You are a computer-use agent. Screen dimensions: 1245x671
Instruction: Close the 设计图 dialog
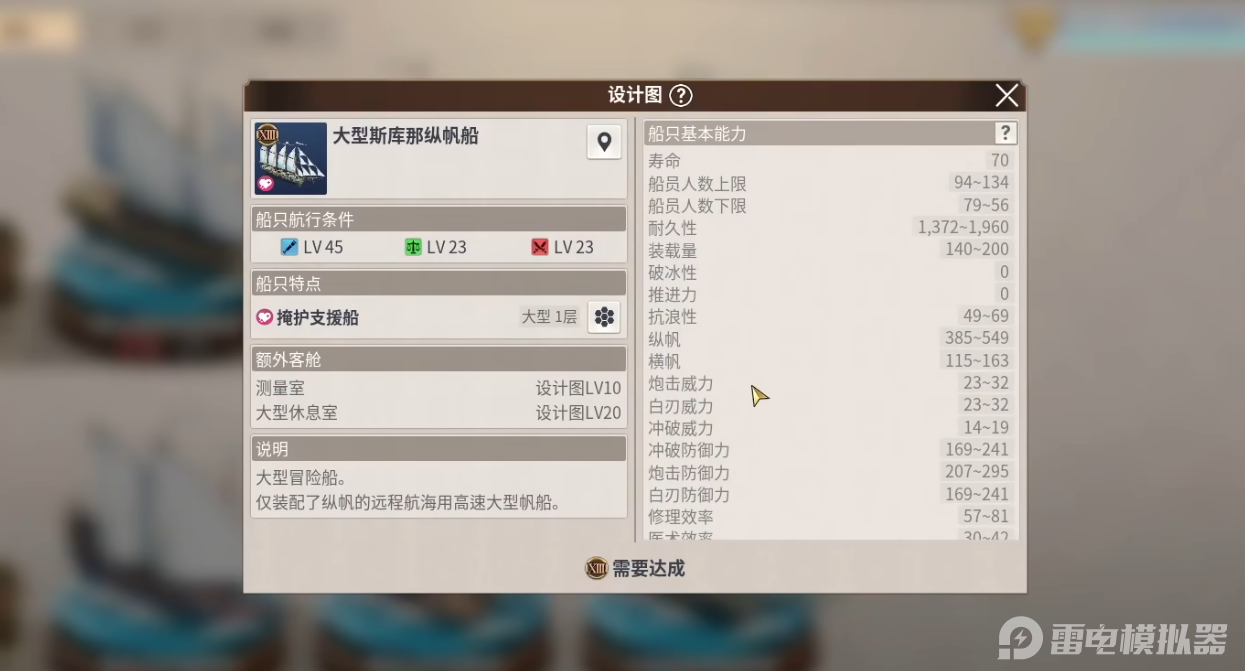click(1007, 95)
